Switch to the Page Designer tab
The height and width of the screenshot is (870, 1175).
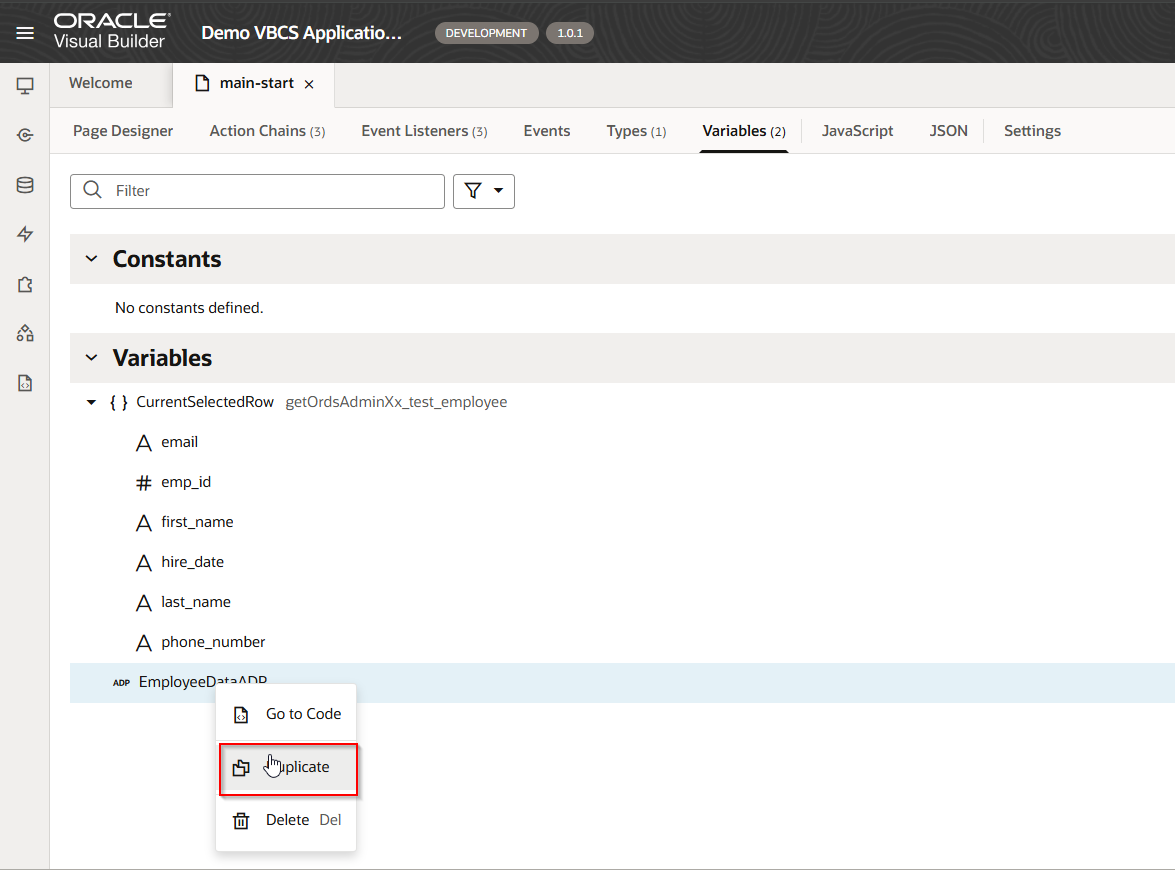click(123, 131)
